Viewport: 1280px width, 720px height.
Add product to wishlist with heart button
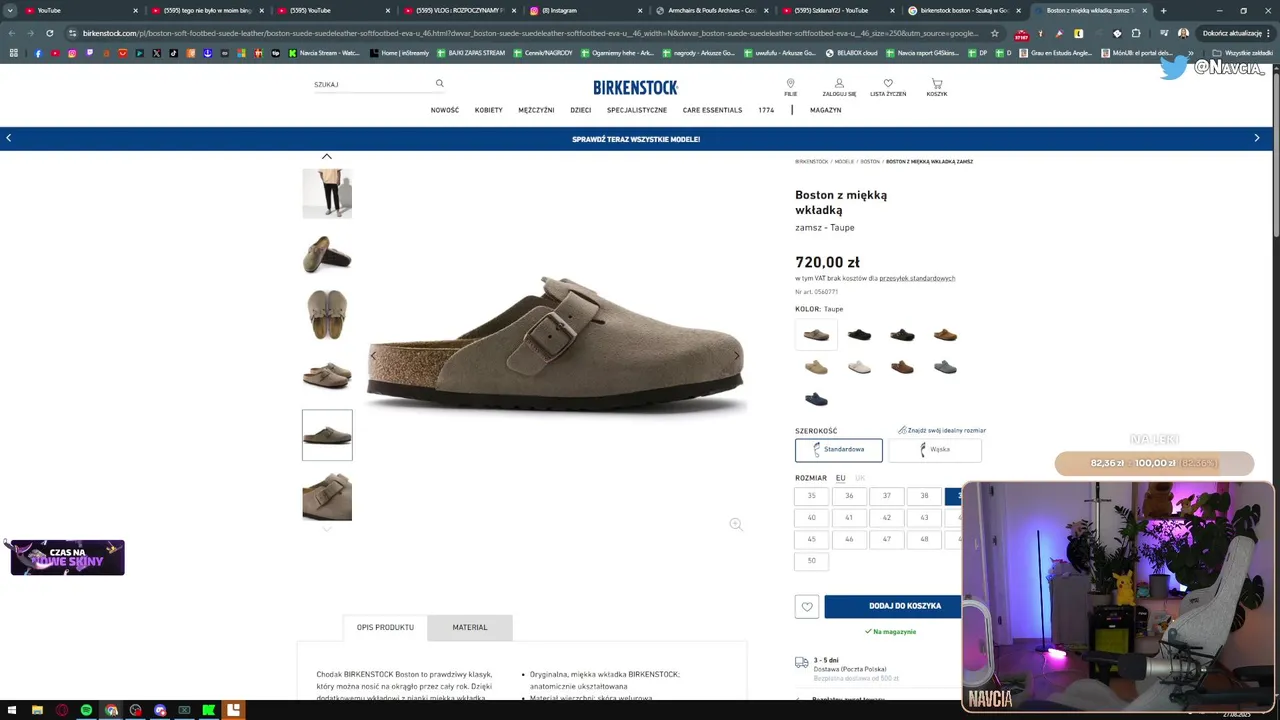click(x=807, y=606)
